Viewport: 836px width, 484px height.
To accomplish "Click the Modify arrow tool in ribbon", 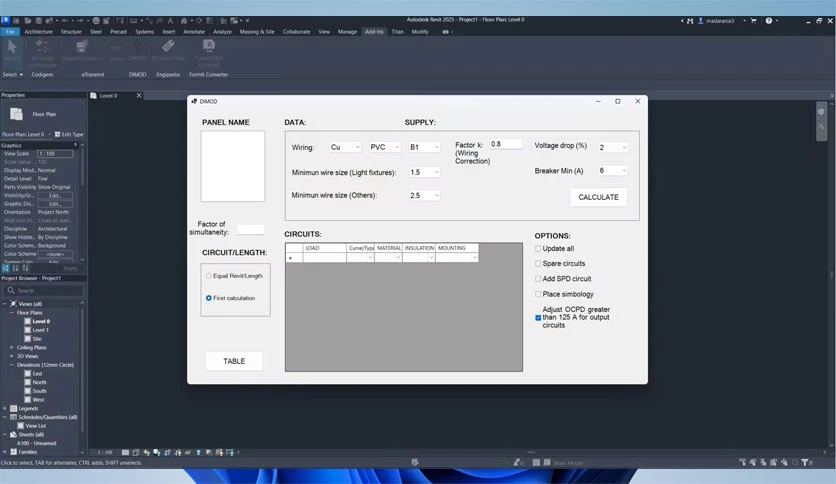I will (x=12, y=48).
